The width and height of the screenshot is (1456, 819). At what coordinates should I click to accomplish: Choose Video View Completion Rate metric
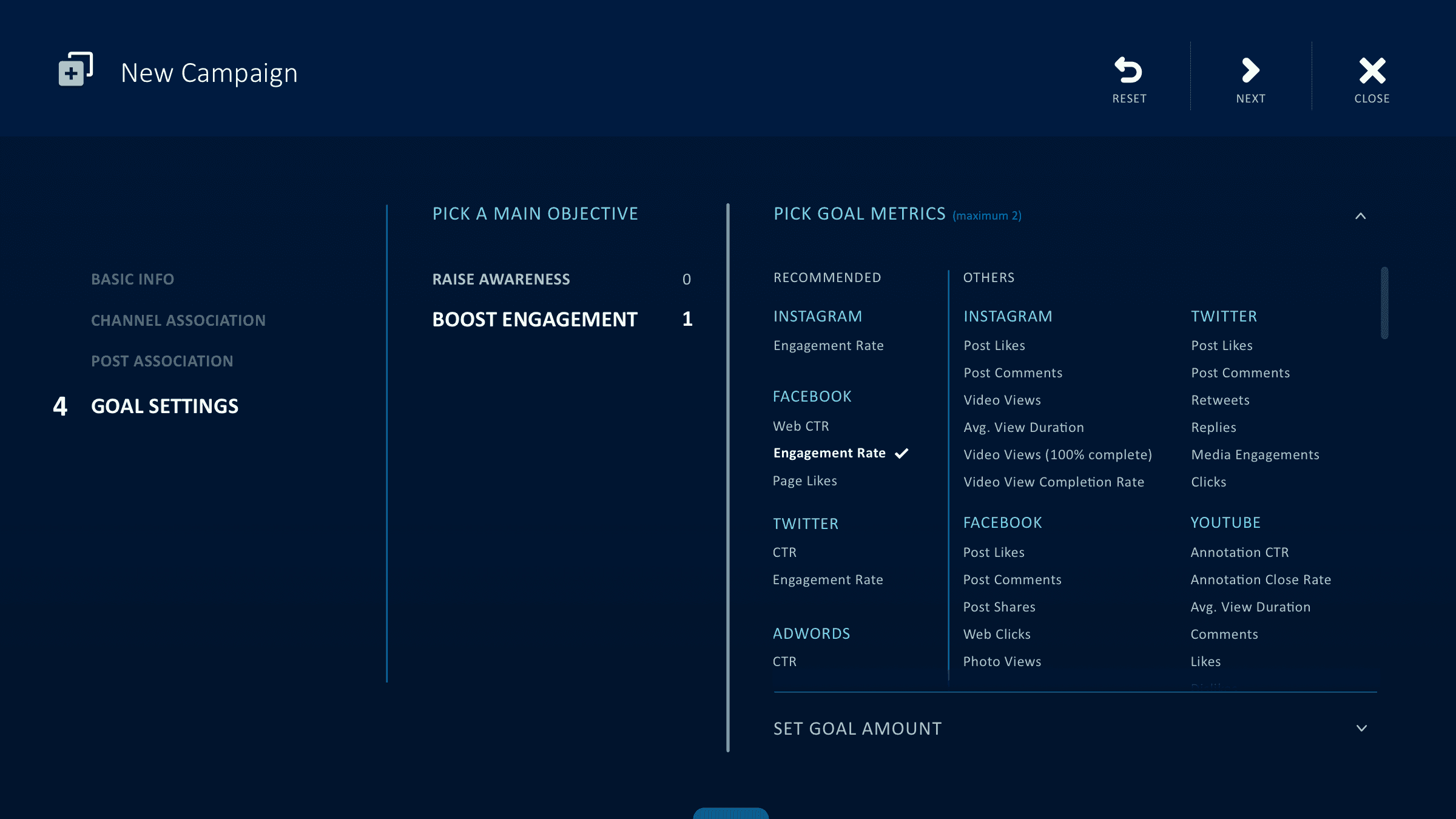point(1054,482)
